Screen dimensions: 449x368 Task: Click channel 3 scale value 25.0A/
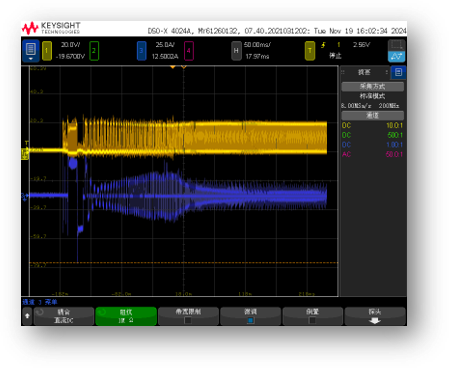[165, 45]
